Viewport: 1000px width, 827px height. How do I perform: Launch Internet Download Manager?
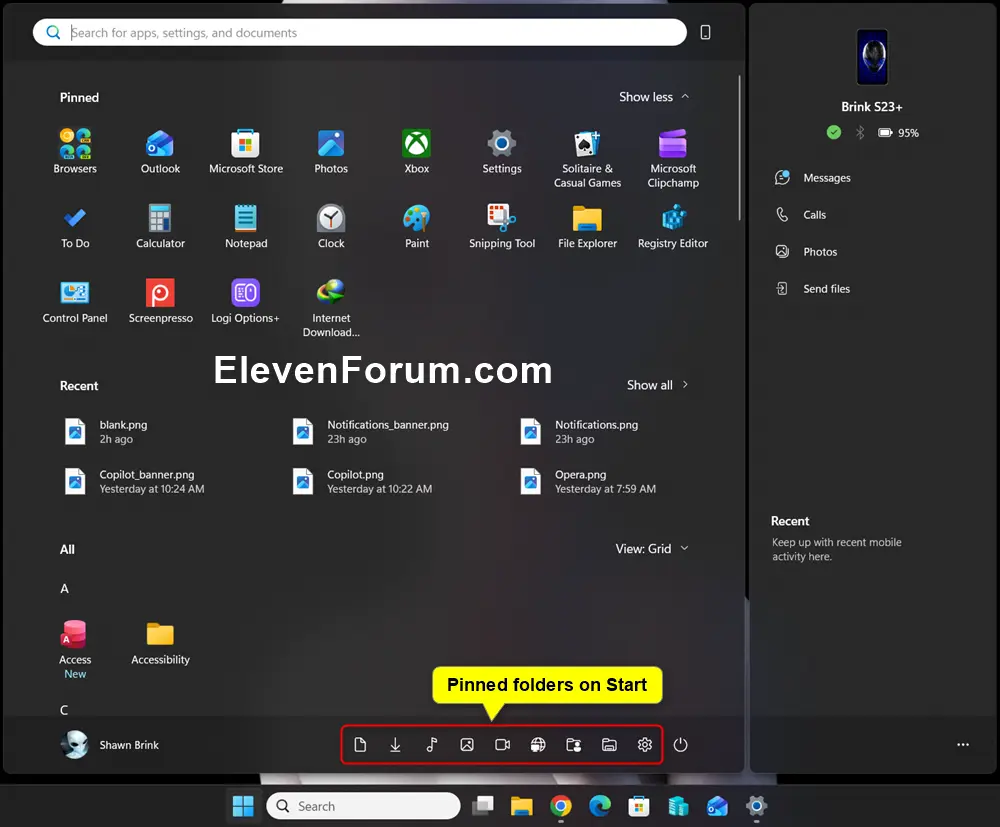(331, 308)
